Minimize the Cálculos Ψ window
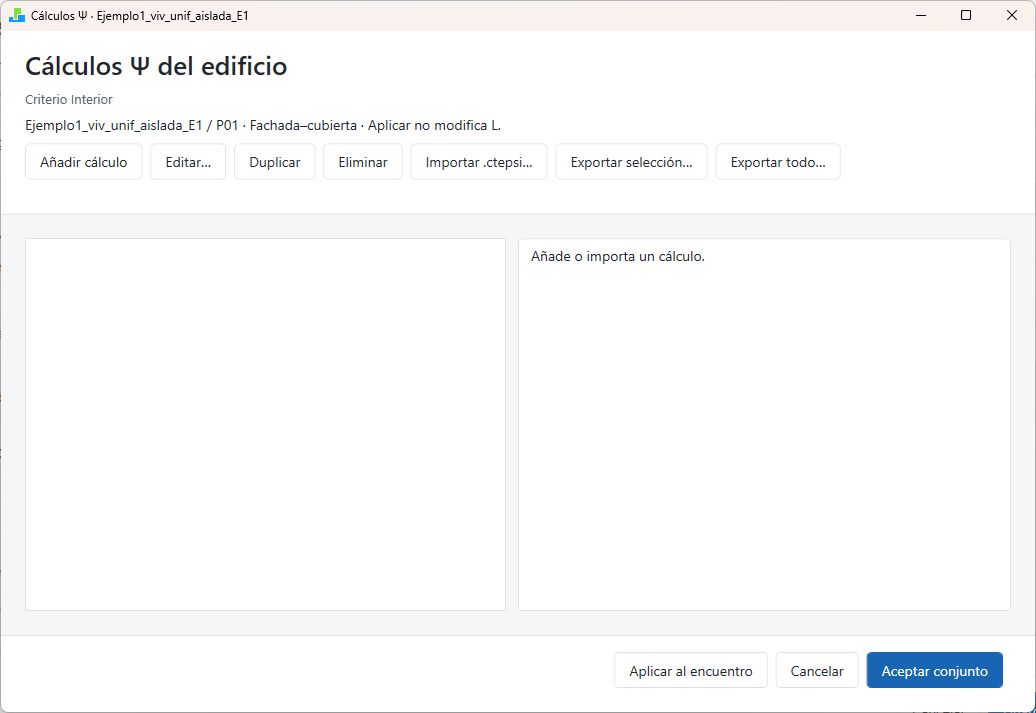The height and width of the screenshot is (713, 1036). [x=921, y=15]
